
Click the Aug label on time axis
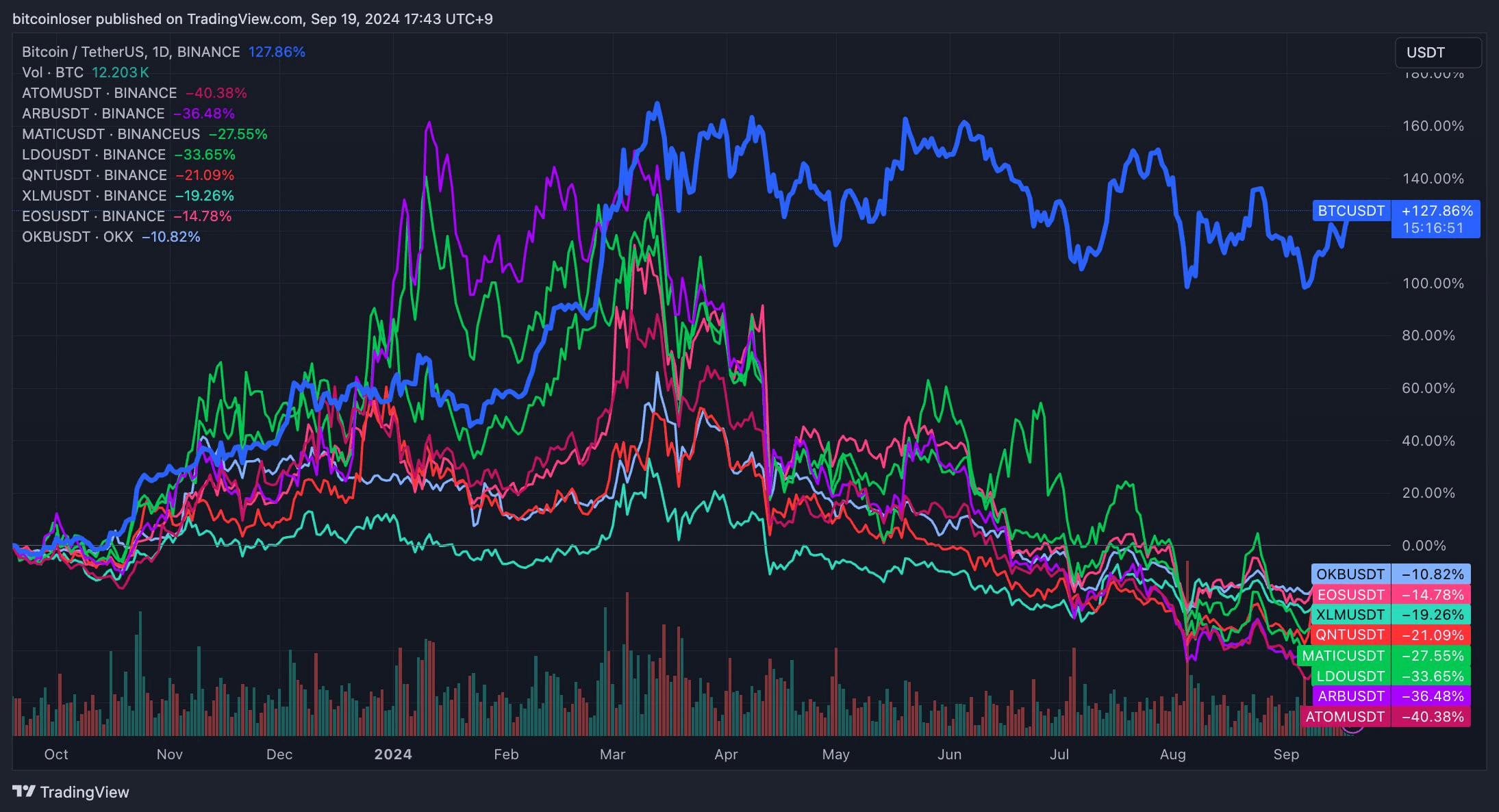(x=1173, y=754)
